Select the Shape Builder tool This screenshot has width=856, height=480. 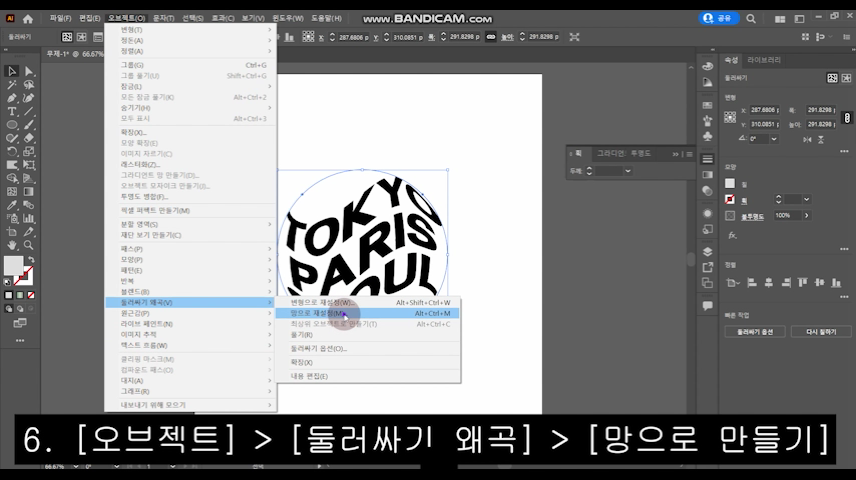[x=11, y=178]
